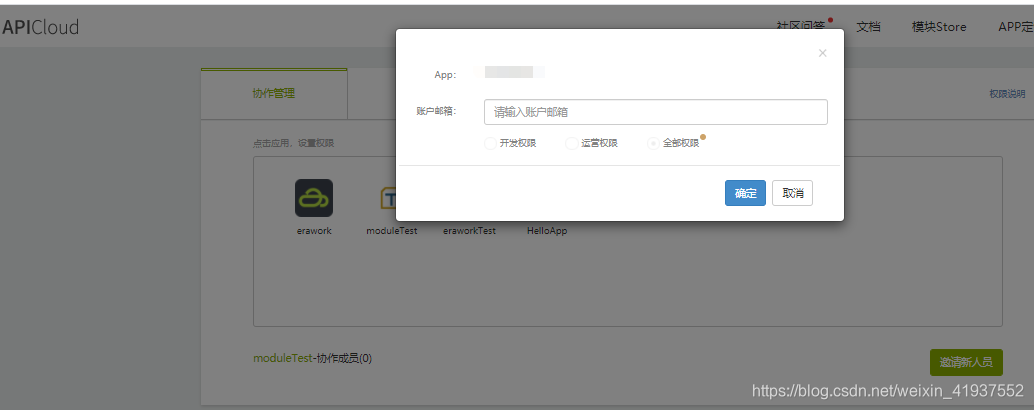
Task: Select the moduleTest app icon
Action: point(388,198)
